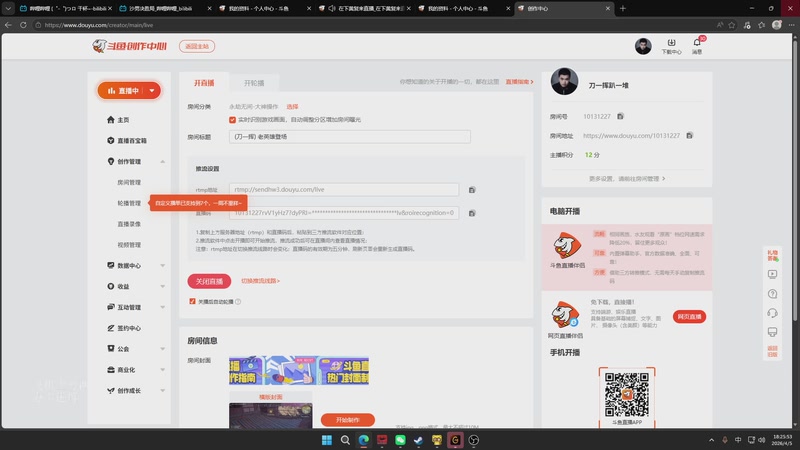This screenshot has width=800, height=450.
Task: Open the taskbar search
Action: point(345,440)
